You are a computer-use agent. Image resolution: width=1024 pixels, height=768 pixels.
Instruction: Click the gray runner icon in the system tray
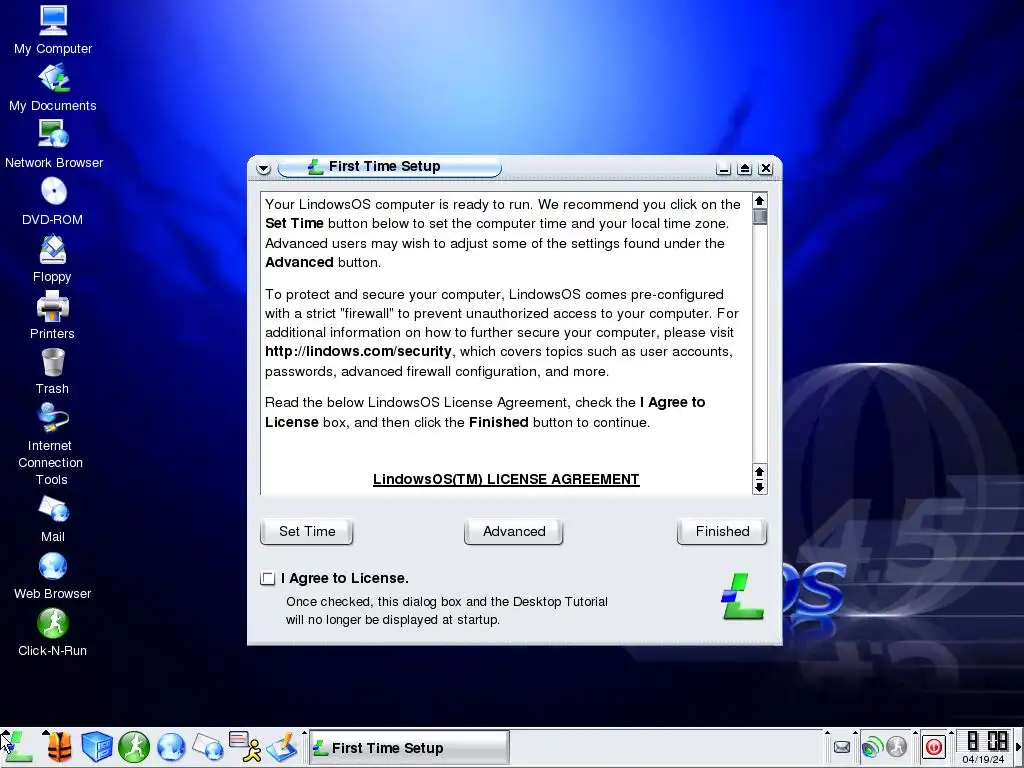click(897, 746)
